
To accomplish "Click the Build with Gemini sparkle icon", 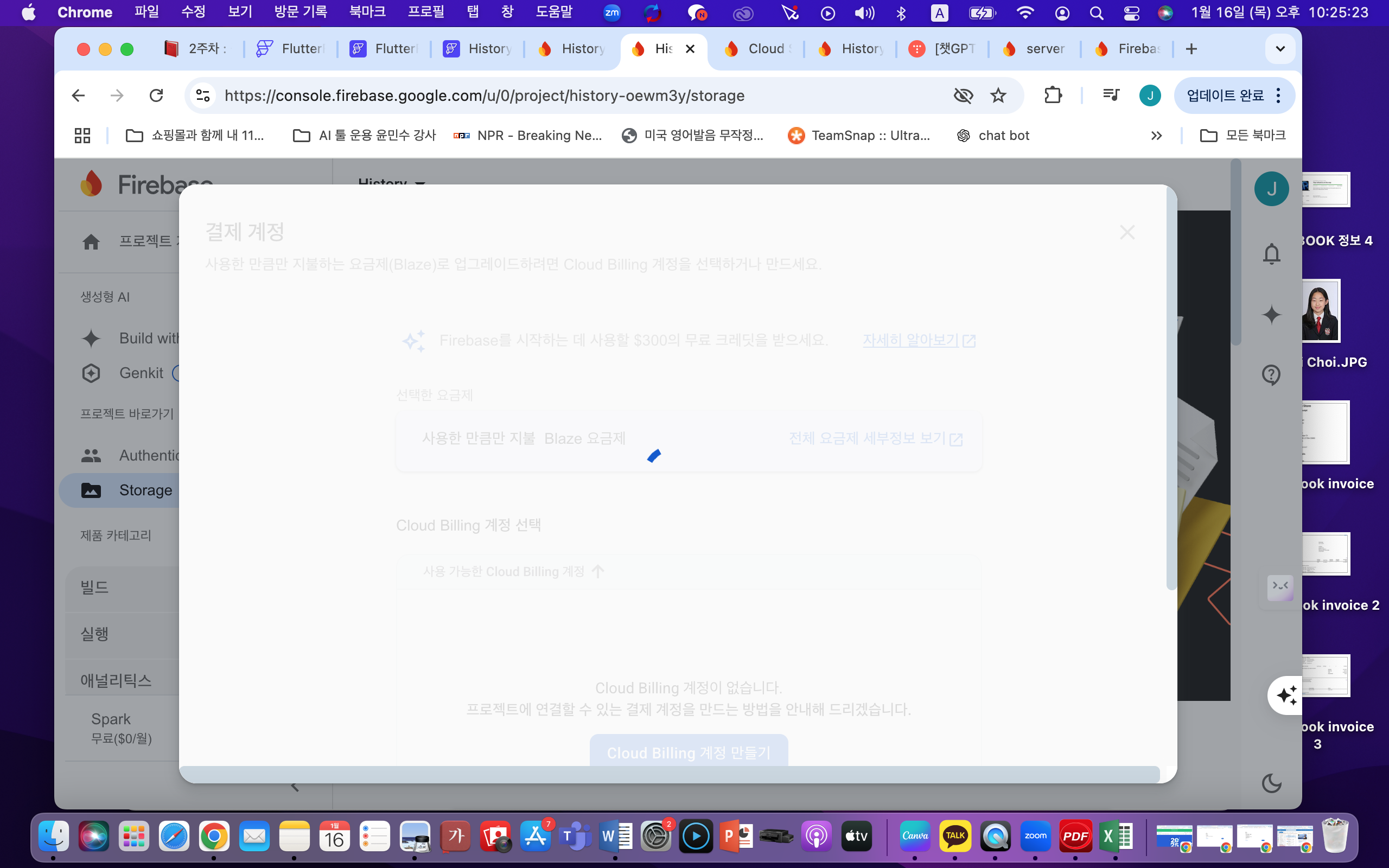I will click(x=91, y=338).
